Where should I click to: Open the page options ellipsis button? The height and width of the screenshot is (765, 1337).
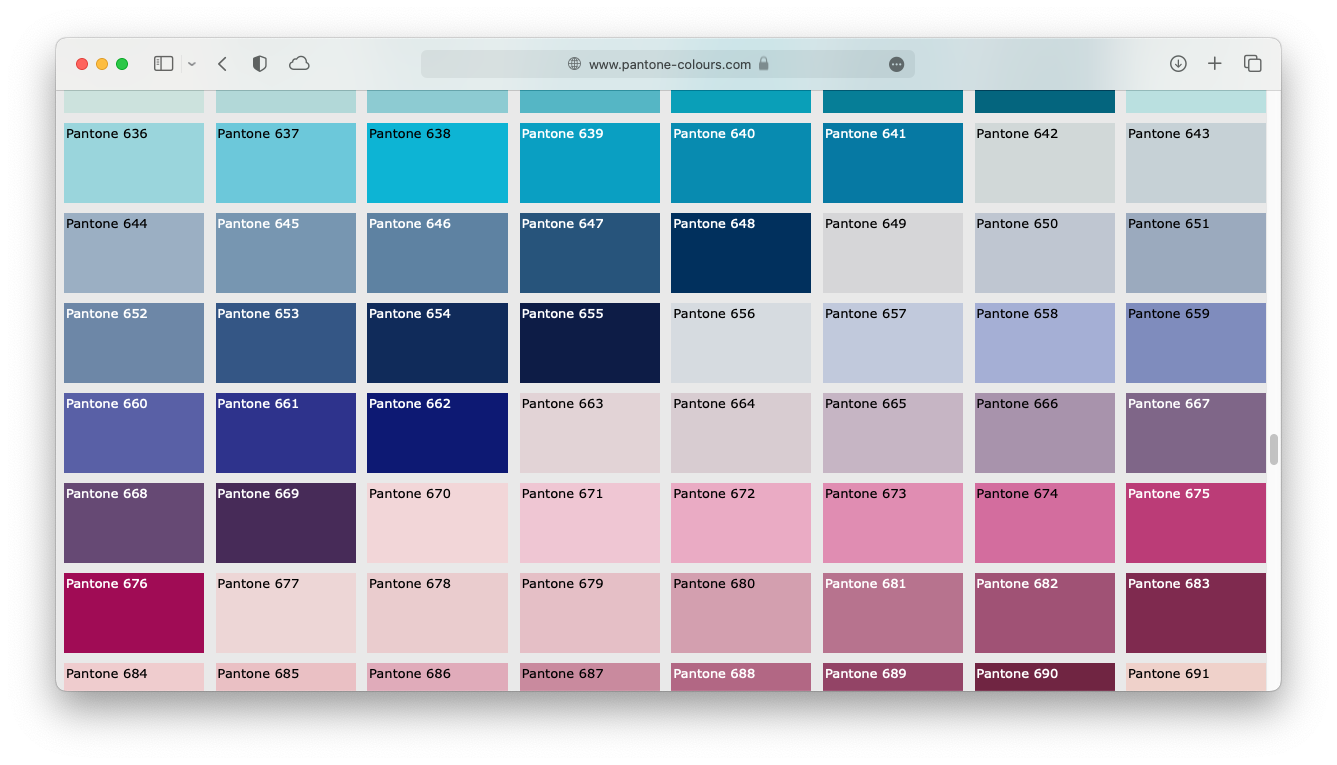(896, 64)
